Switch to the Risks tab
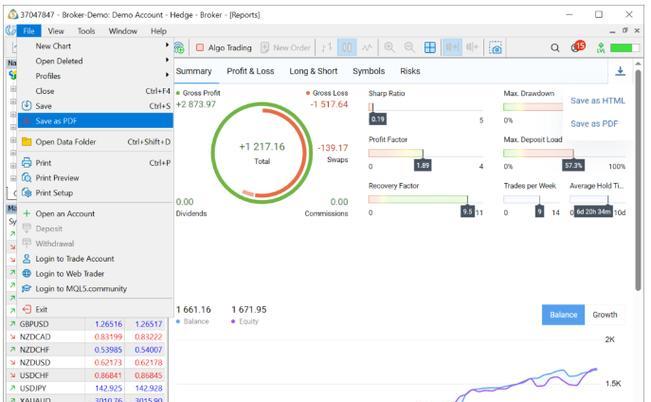This screenshot has width=651, height=402. pyautogui.click(x=410, y=71)
